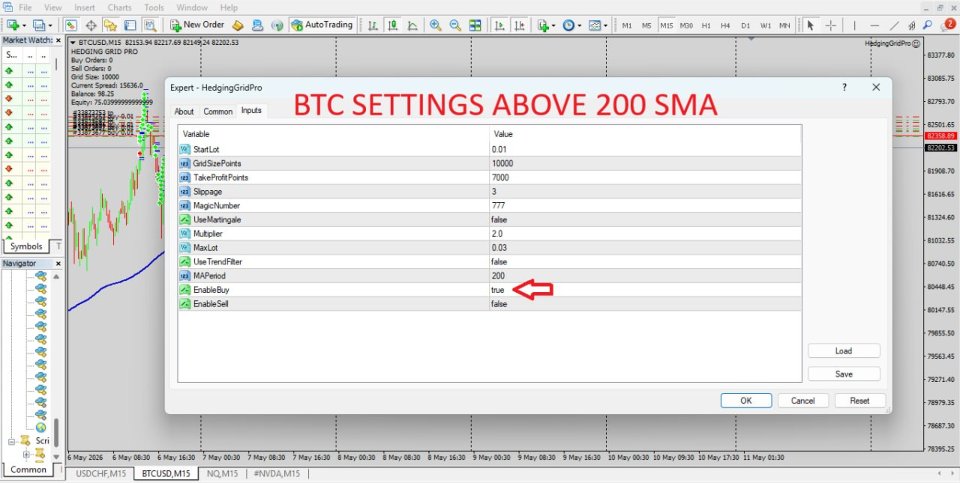Toggle the AutoTrading button
This screenshot has height=483, width=960.
(x=322, y=25)
